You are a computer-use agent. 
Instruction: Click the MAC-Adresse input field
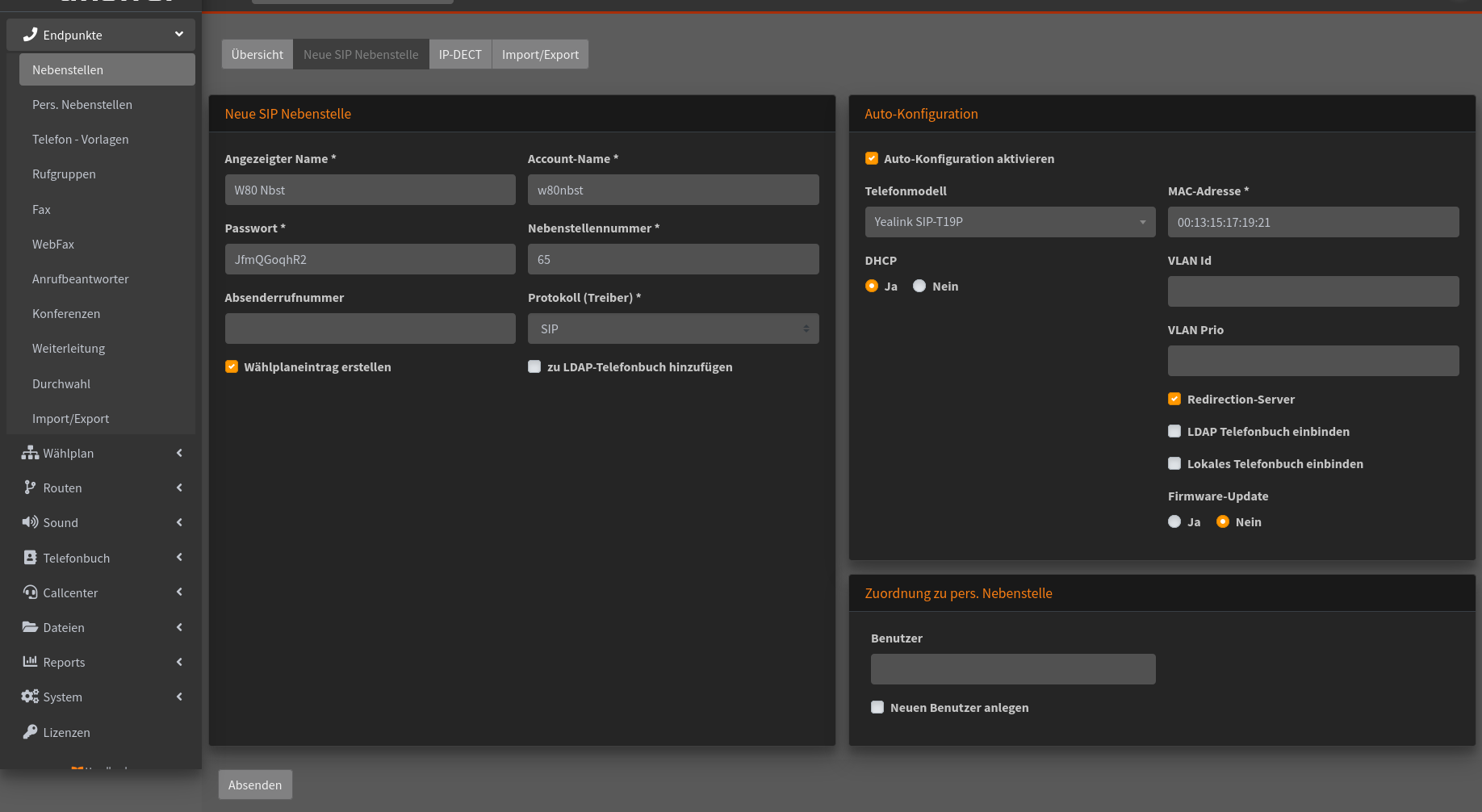(1313, 222)
